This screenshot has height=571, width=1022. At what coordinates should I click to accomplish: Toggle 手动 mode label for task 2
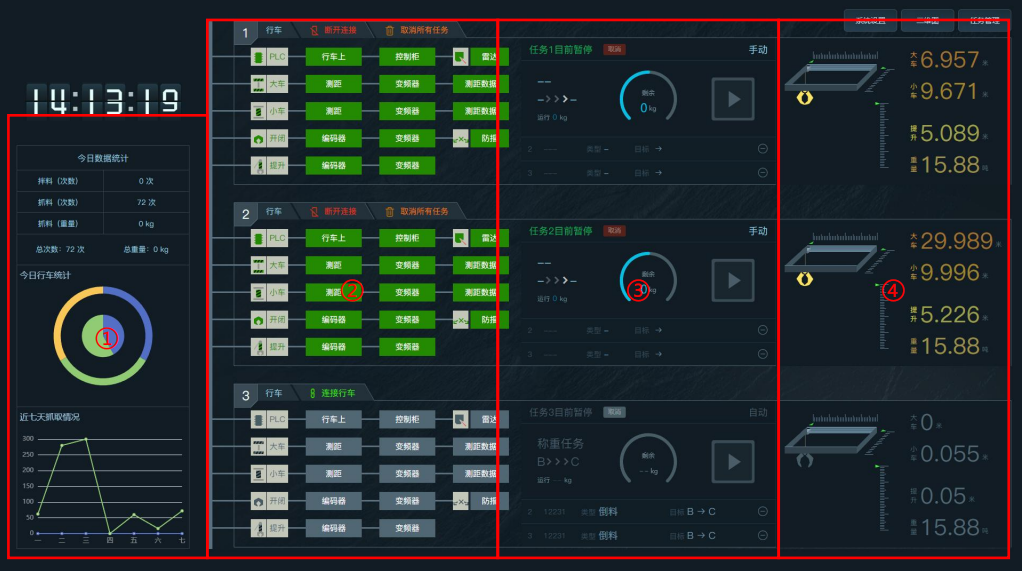[758, 231]
